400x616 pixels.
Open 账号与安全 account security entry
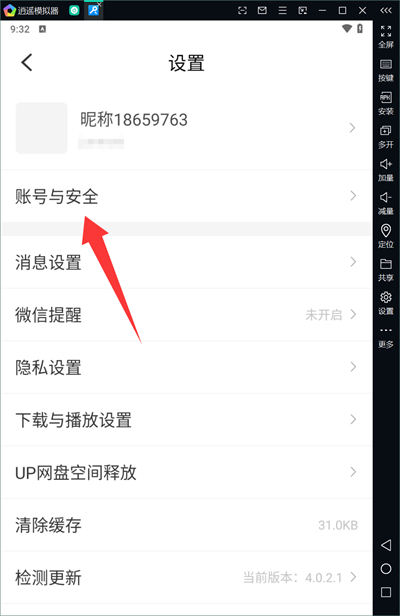(186, 196)
